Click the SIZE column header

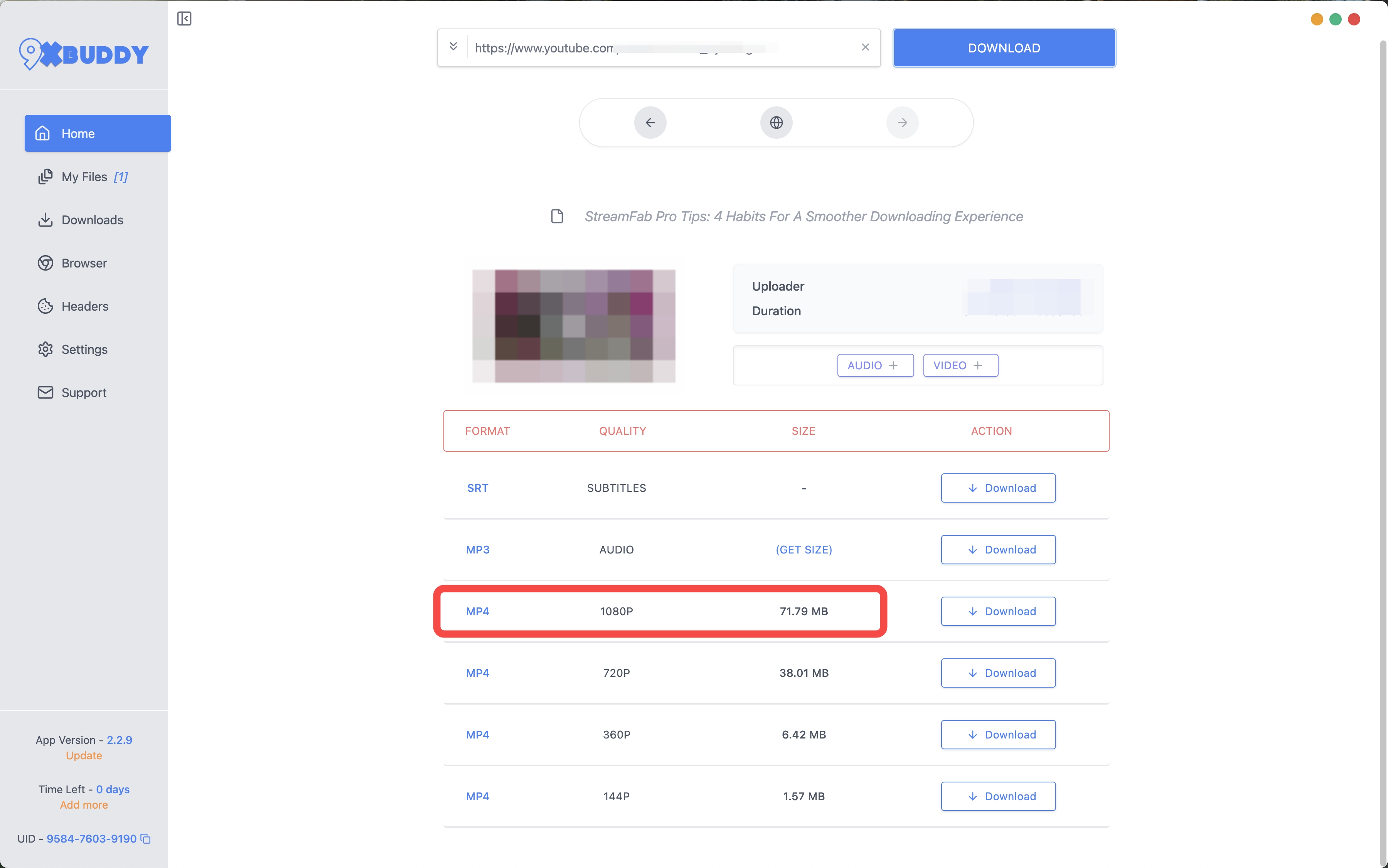(x=803, y=431)
